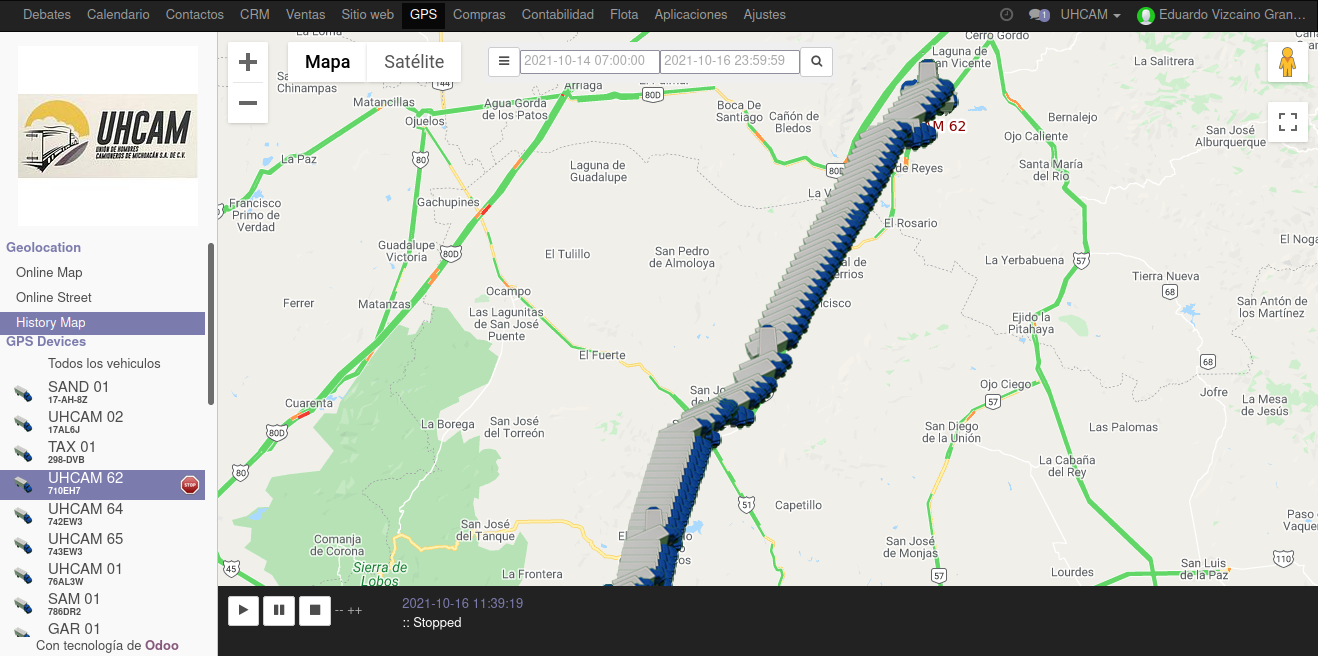Click the start date field 2021-10-14 07:00:00
Image resolution: width=1318 pixels, height=656 pixels.
coord(589,61)
